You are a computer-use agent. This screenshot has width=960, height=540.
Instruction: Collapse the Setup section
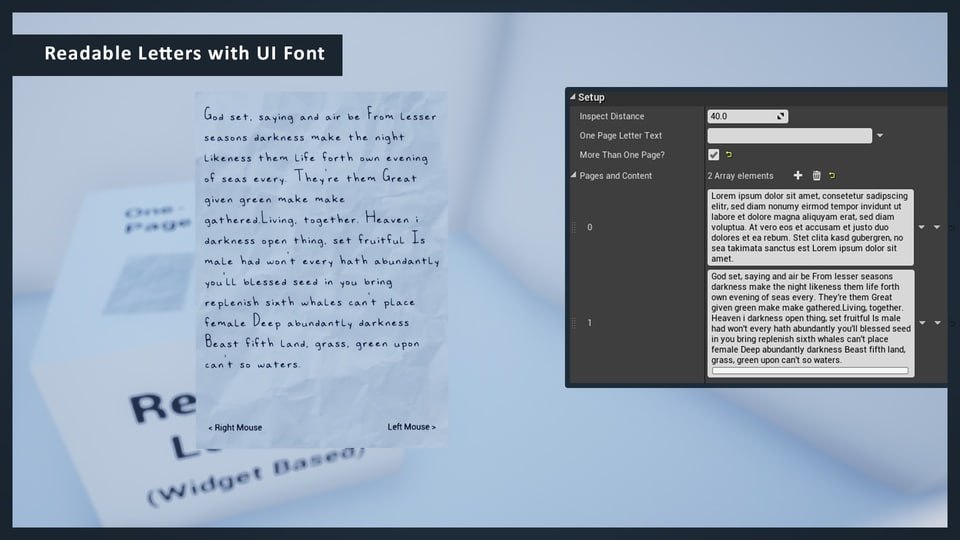coord(572,97)
